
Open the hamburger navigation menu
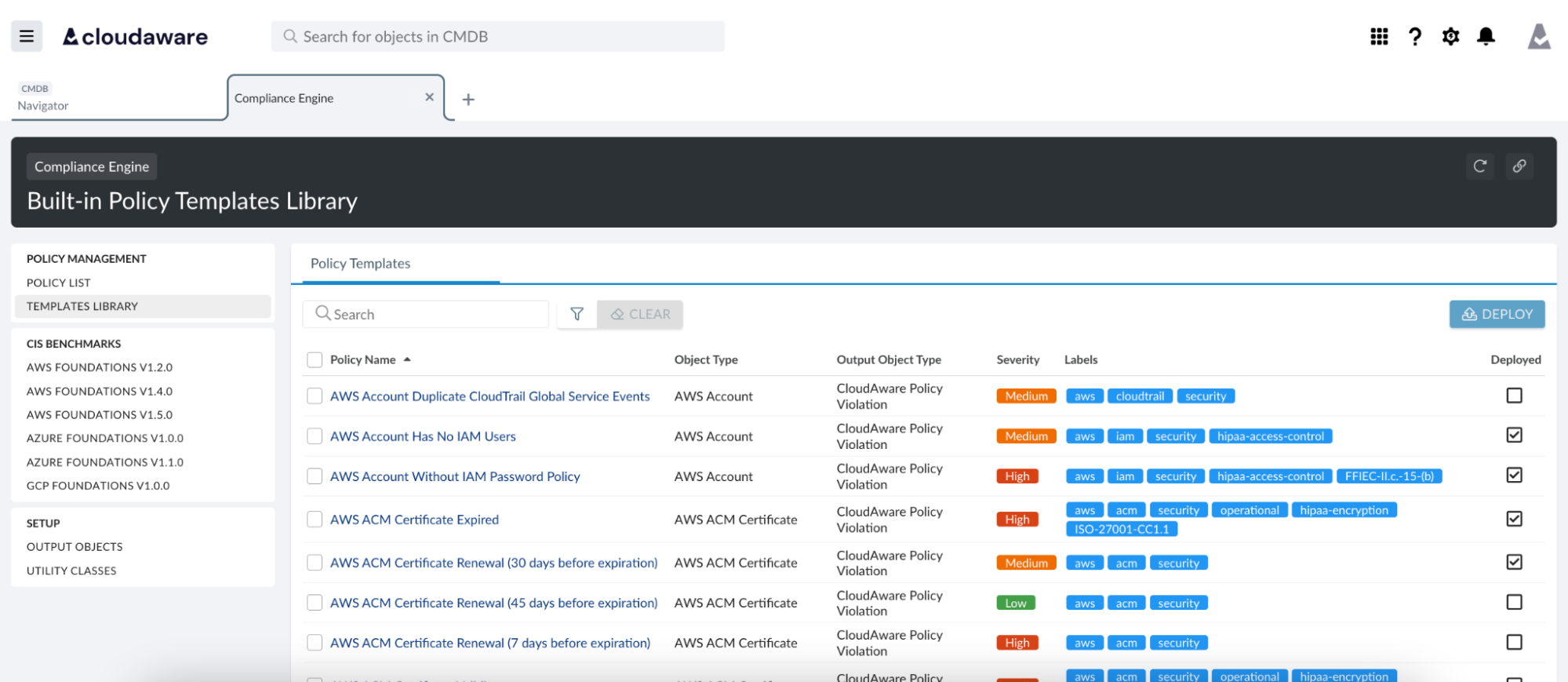click(x=27, y=36)
